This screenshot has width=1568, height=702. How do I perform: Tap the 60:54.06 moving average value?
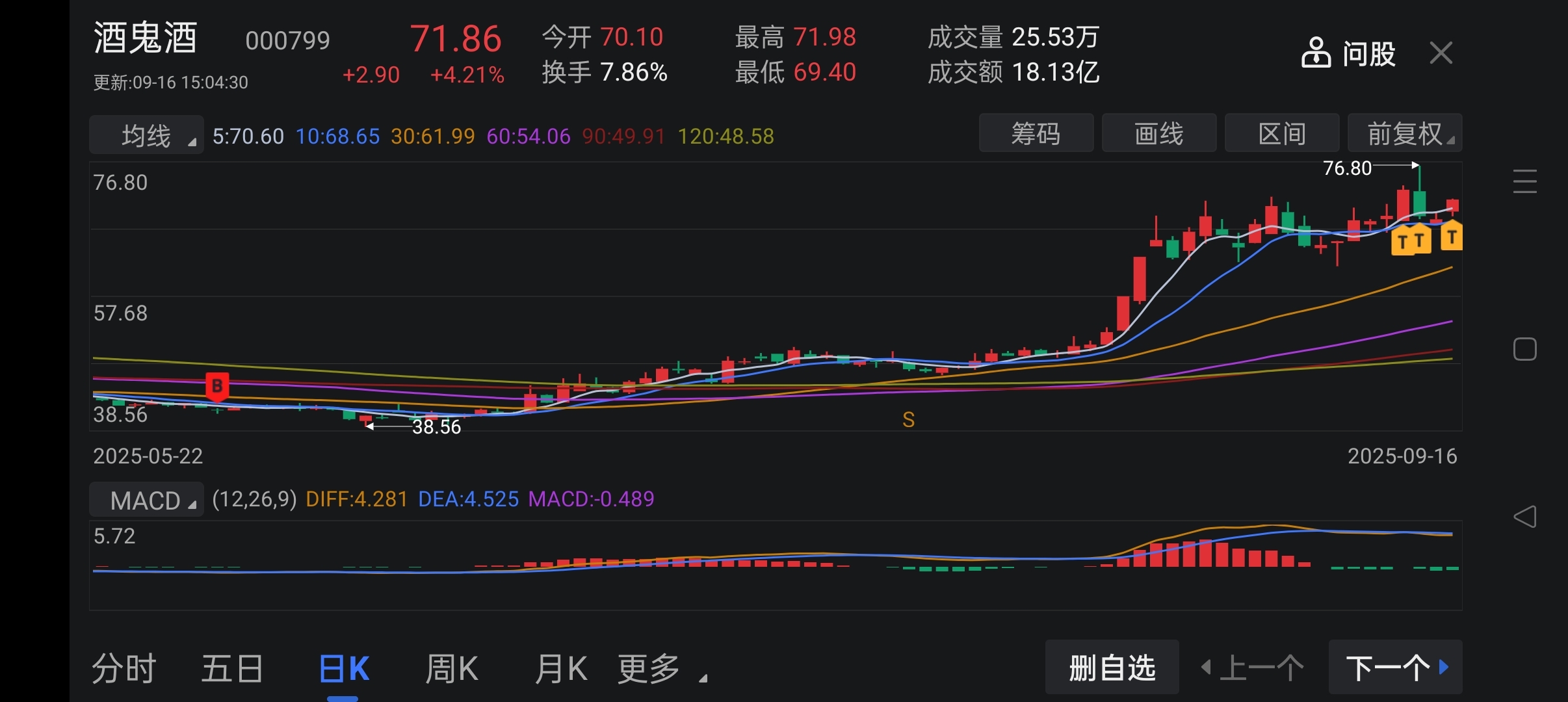click(x=529, y=136)
